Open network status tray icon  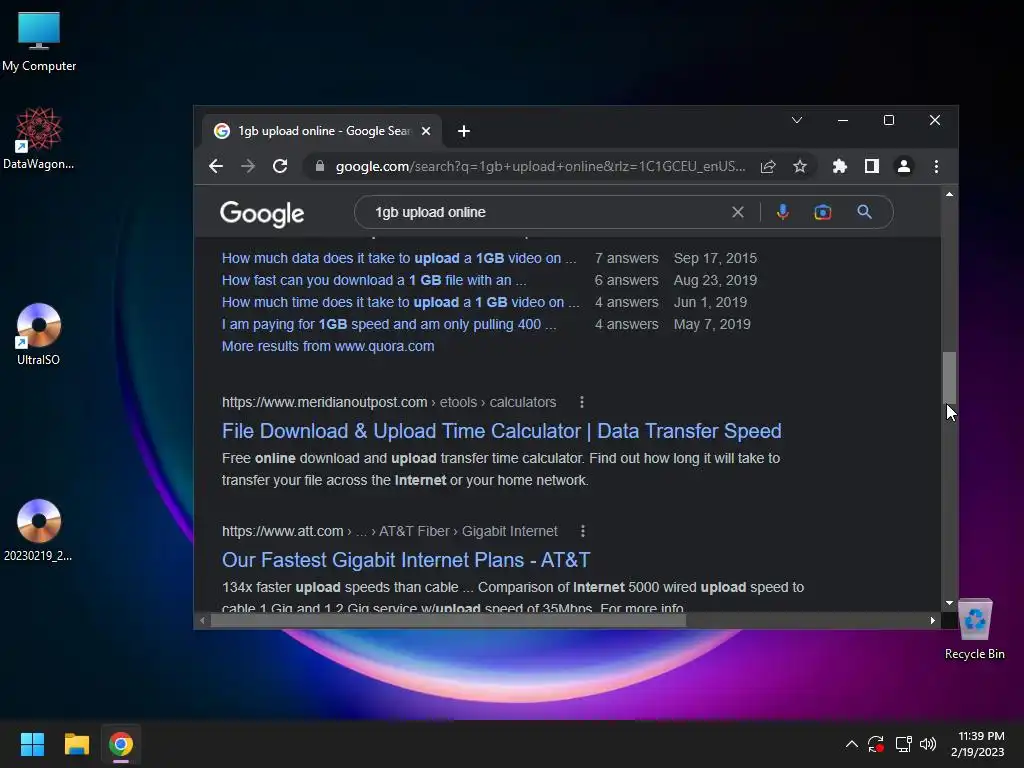tap(903, 744)
